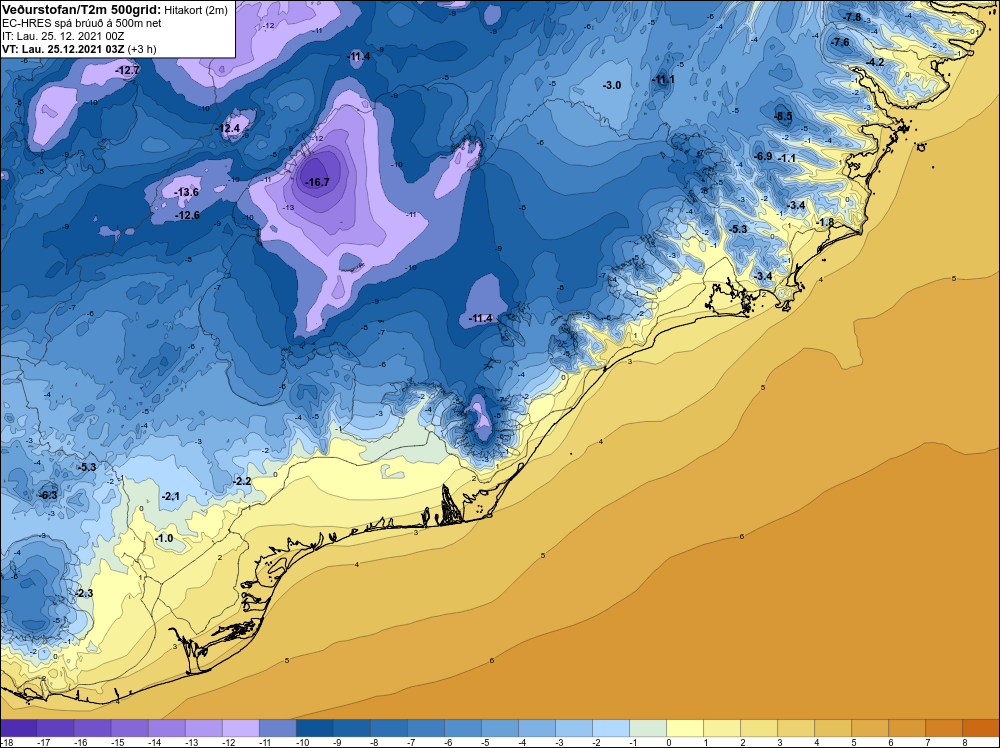1000x748 pixels.
Task: Click the -14 legend scale number
Action: (154, 742)
